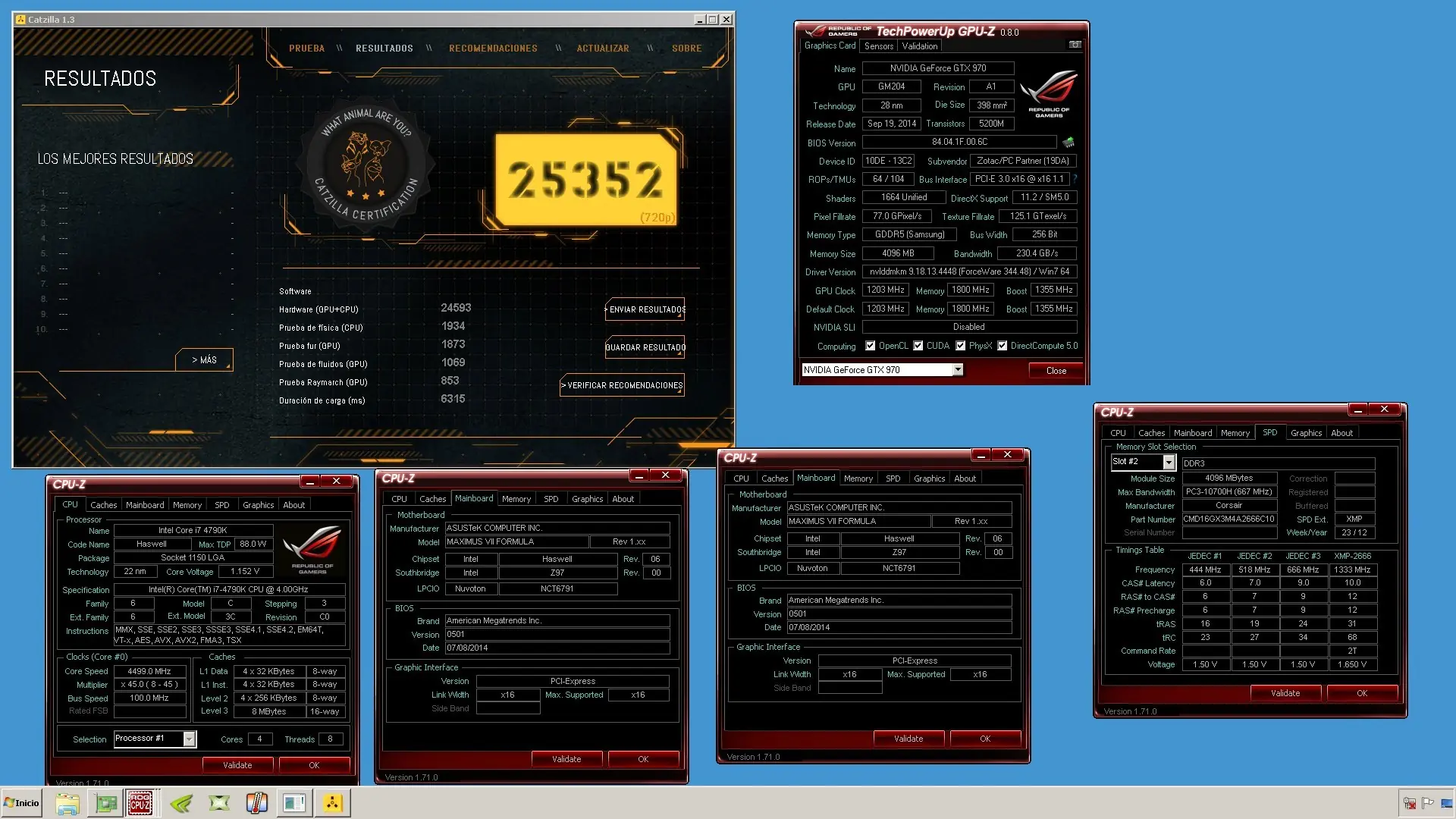
Task: Select Memory tab in the right Mainboard CPU-Z window
Action: [858, 479]
